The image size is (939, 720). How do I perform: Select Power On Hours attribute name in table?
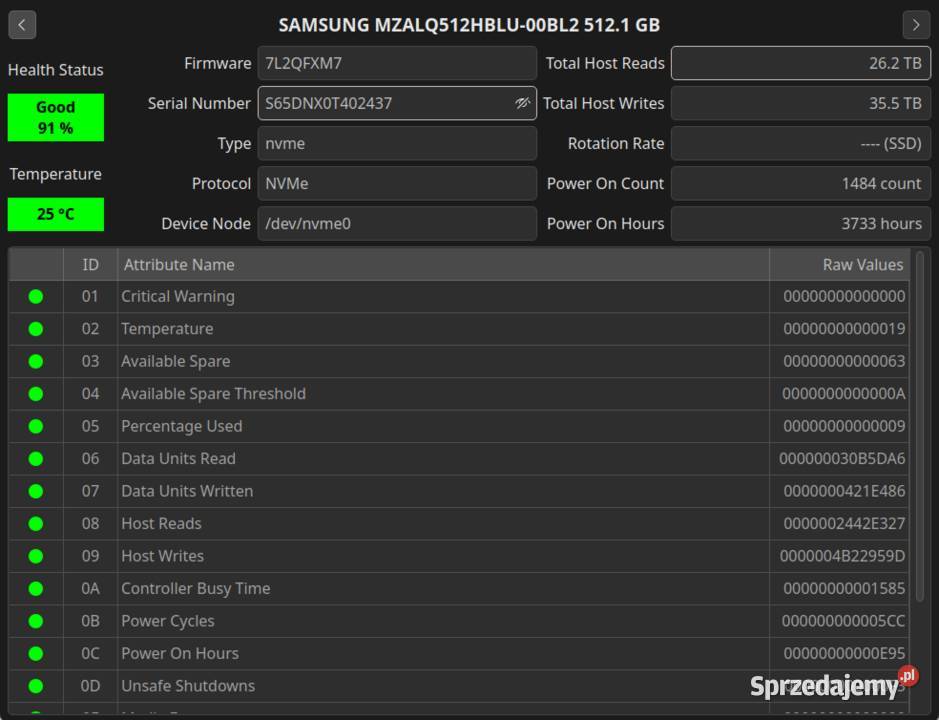[x=180, y=654]
